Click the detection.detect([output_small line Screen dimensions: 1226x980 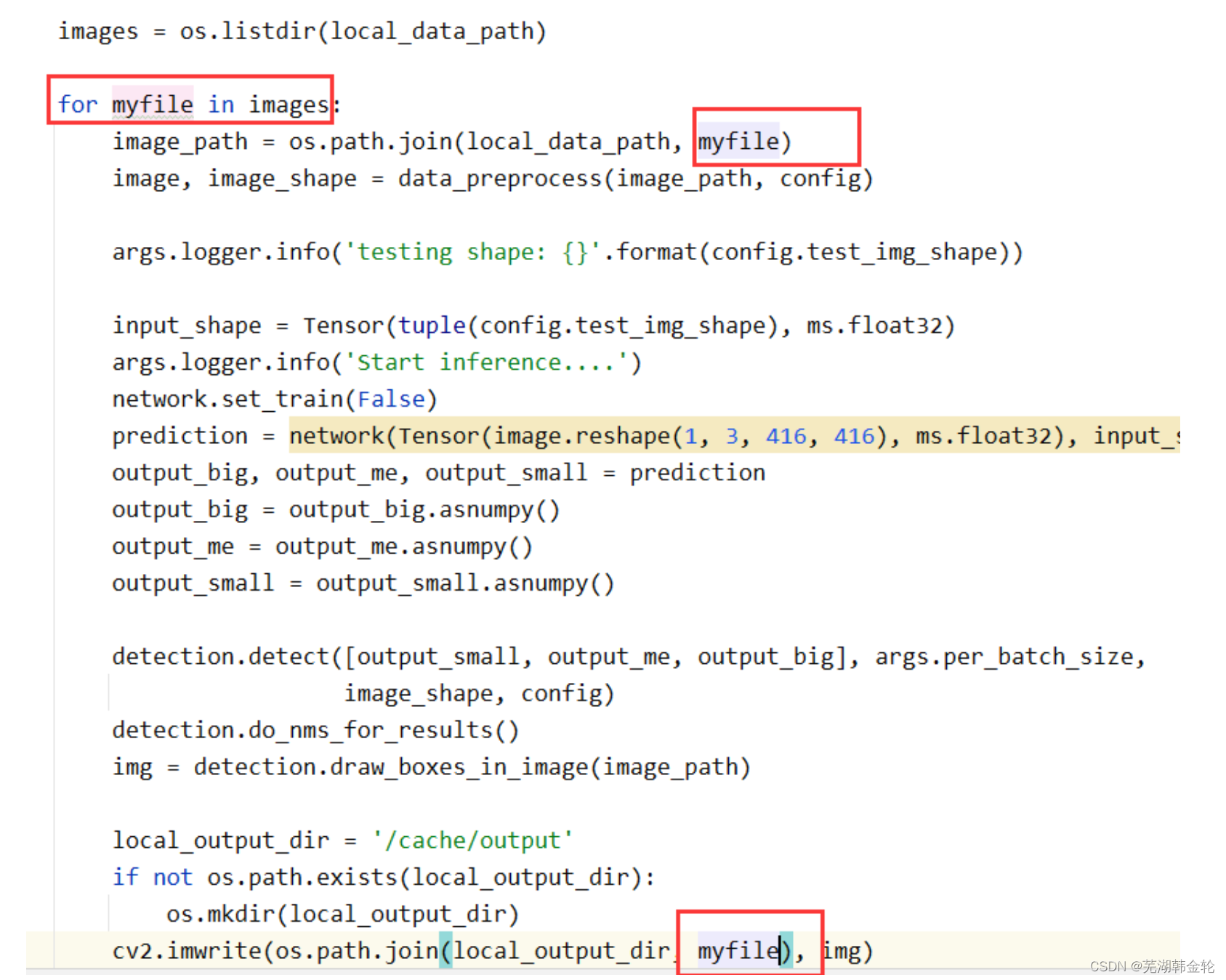click(629, 657)
